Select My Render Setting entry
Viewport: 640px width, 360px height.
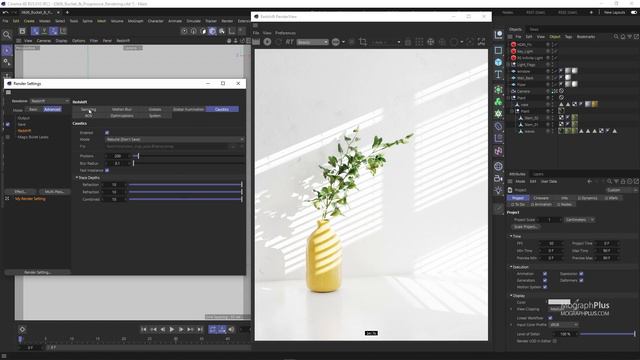[30, 199]
